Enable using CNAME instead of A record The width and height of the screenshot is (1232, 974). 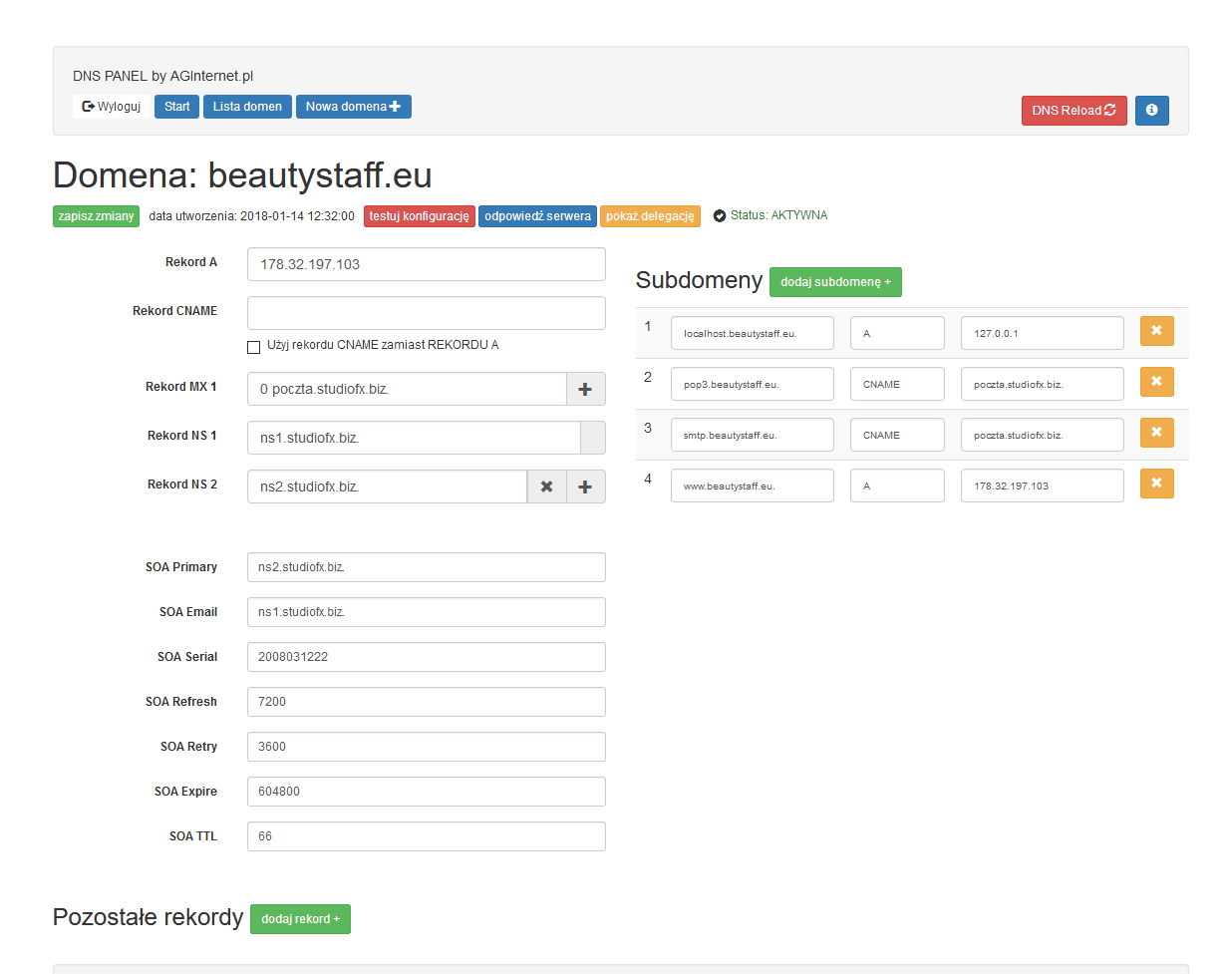(x=253, y=347)
